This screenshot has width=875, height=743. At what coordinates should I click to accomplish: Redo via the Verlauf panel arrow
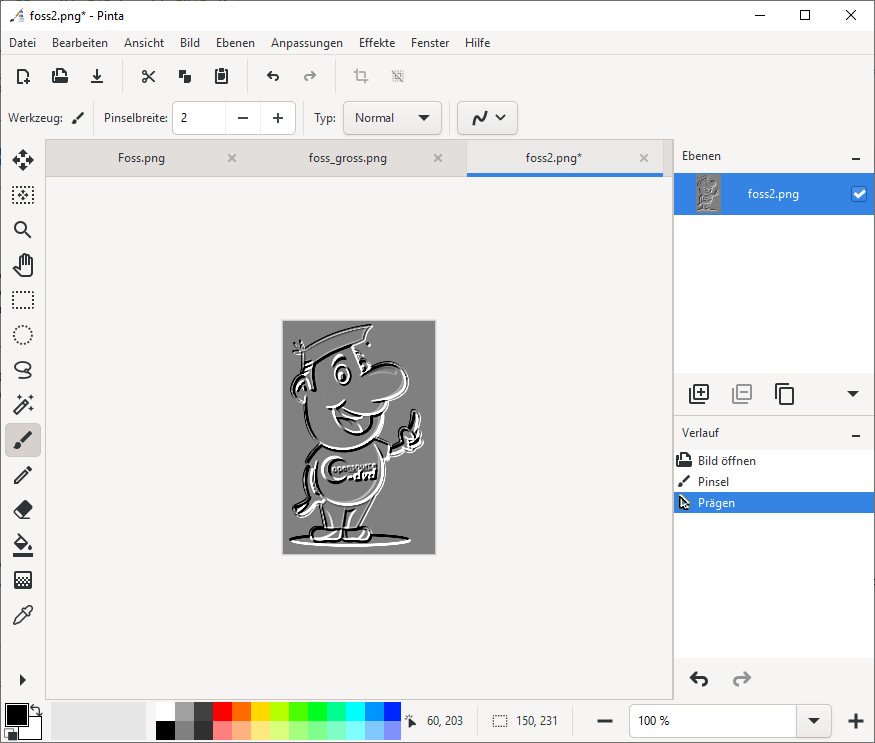tap(742, 679)
